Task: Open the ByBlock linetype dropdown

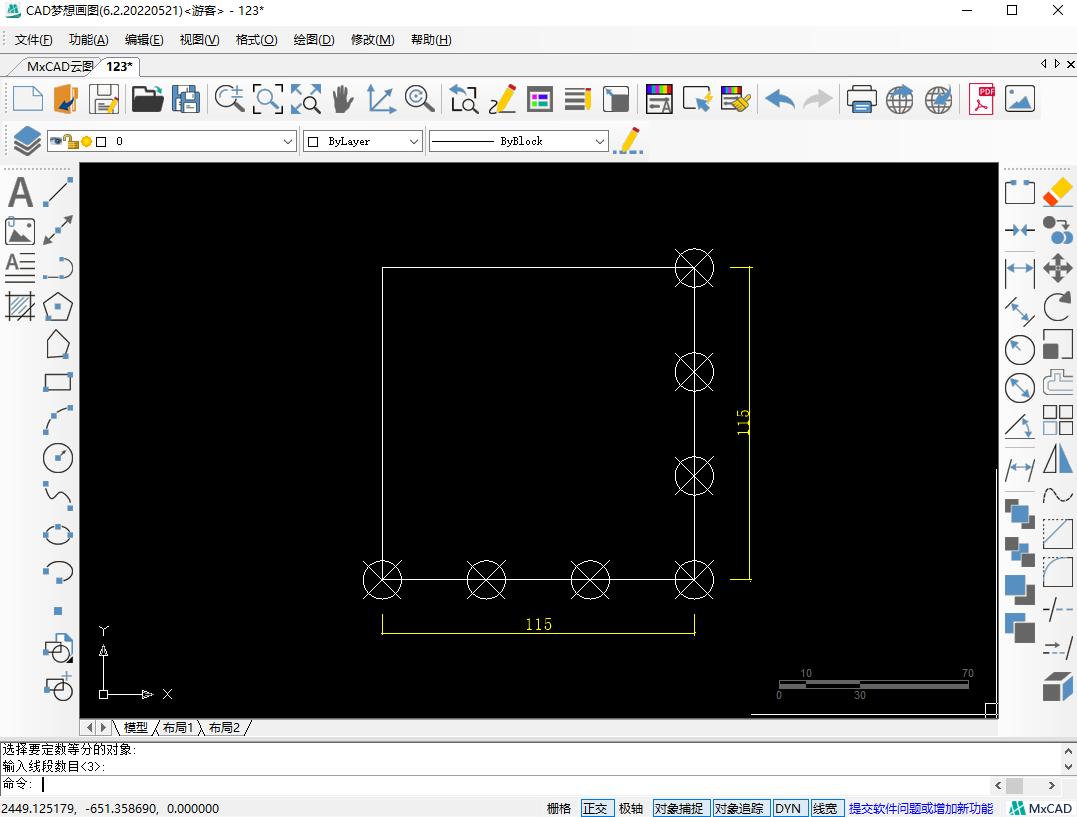Action: pyautogui.click(x=600, y=141)
